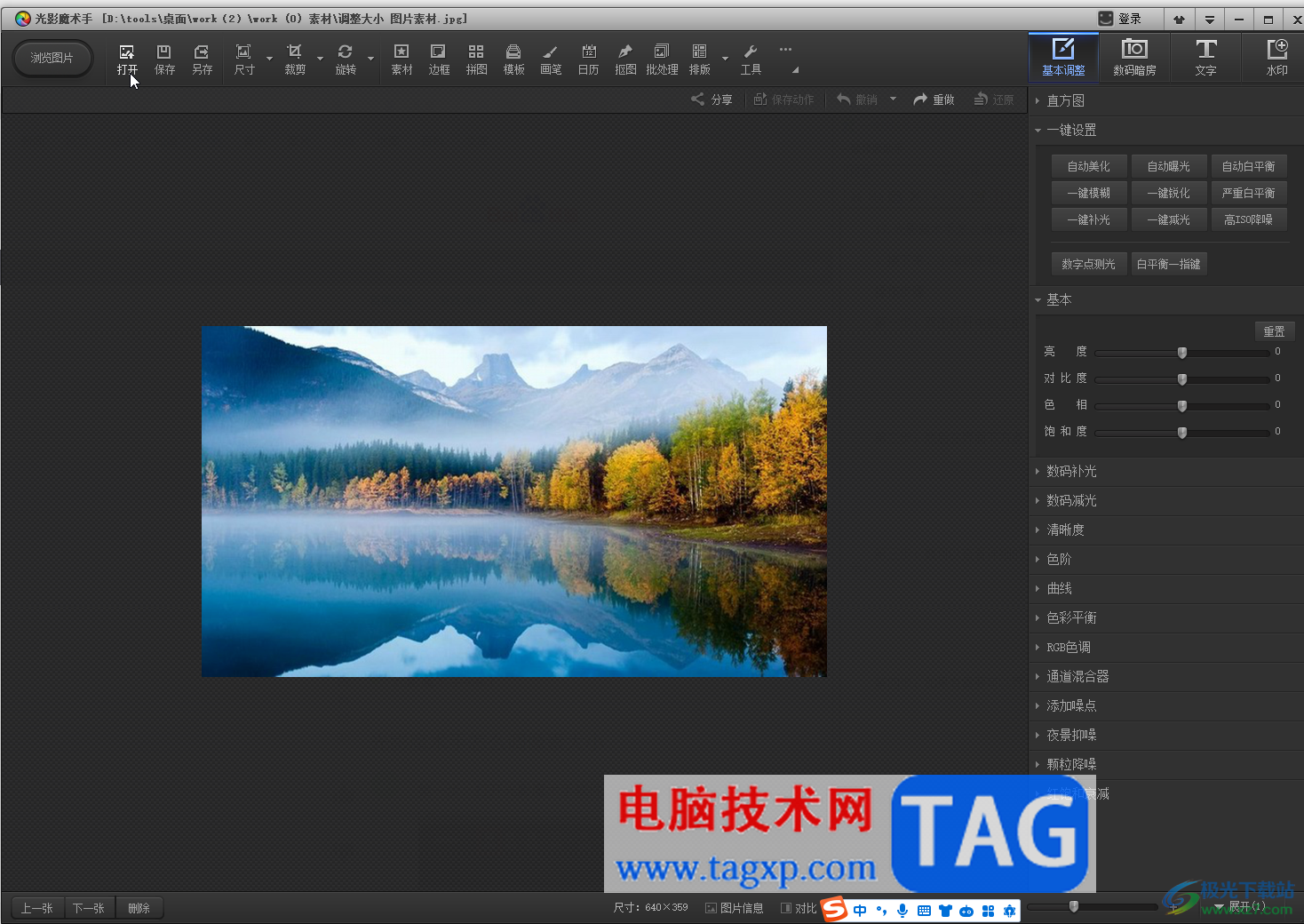Open the 批处理 (Batch) tool
This screenshot has width=1304, height=924.
[662, 59]
